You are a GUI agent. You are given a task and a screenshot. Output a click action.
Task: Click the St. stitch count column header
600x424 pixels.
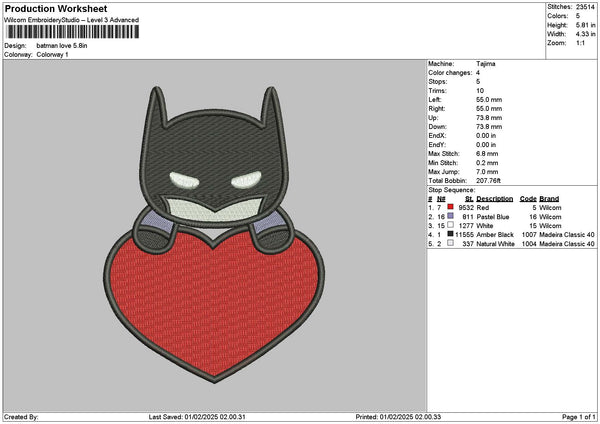(x=469, y=198)
